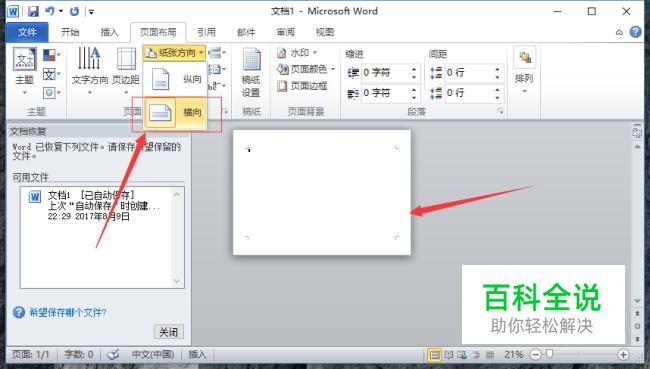This screenshot has width=650, height=369.
Task: Open the 稿纸设置 (Manuscript Paper Settings) dialog
Action: pos(251,72)
